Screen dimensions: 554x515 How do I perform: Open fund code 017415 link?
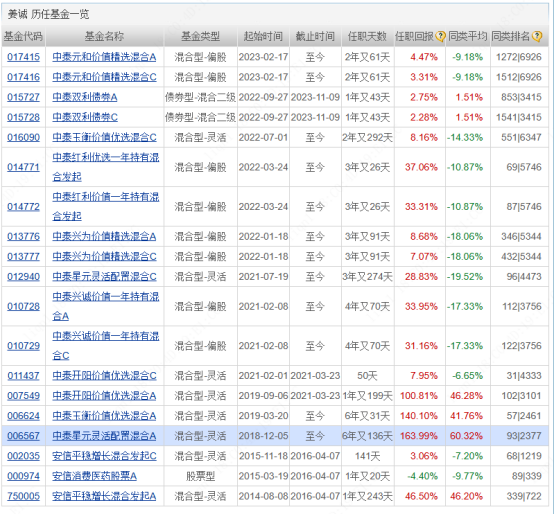[23, 57]
